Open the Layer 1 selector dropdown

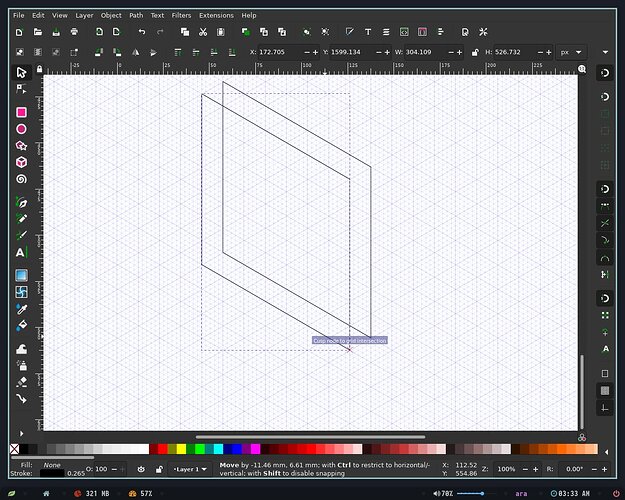pyautogui.click(x=190, y=469)
